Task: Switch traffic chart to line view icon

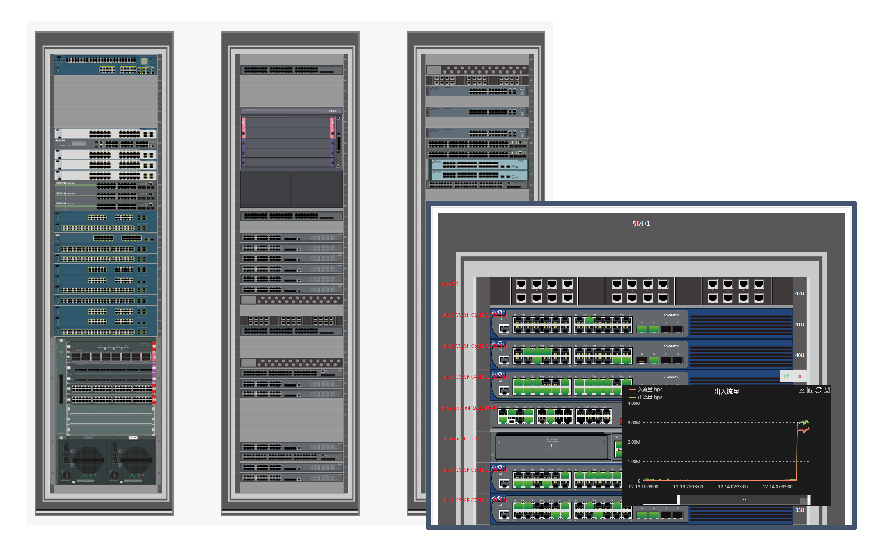Action: pyautogui.click(x=801, y=390)
